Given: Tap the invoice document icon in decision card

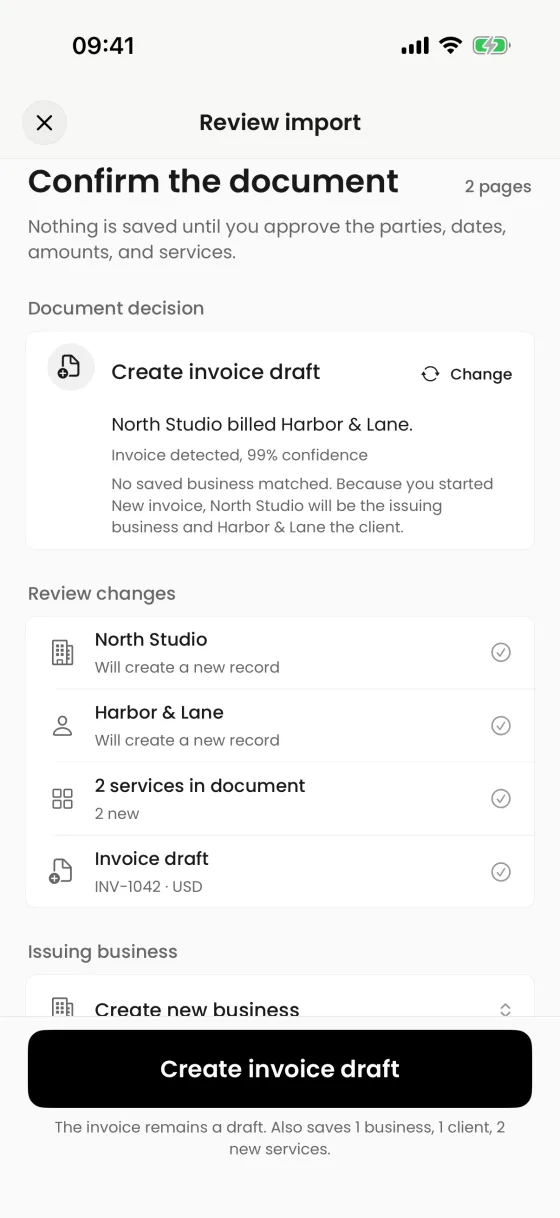Looking at the screenshot, I should (x=70, y=367).
